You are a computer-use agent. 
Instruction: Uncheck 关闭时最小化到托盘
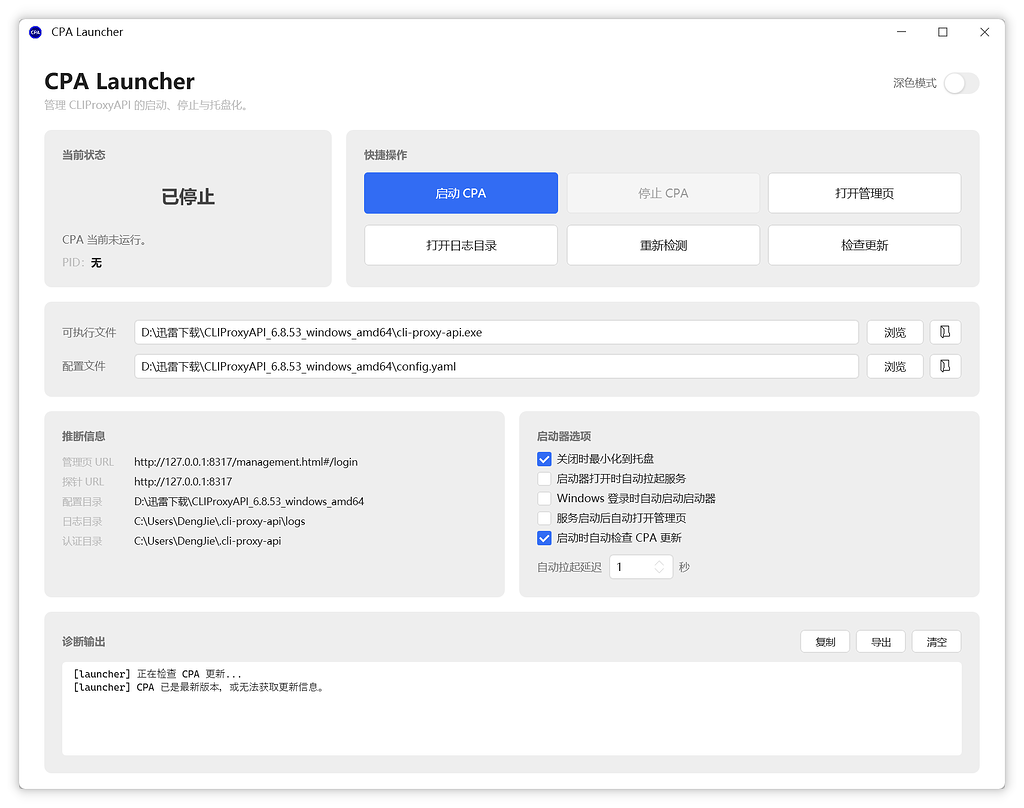[x=544, y=459]
